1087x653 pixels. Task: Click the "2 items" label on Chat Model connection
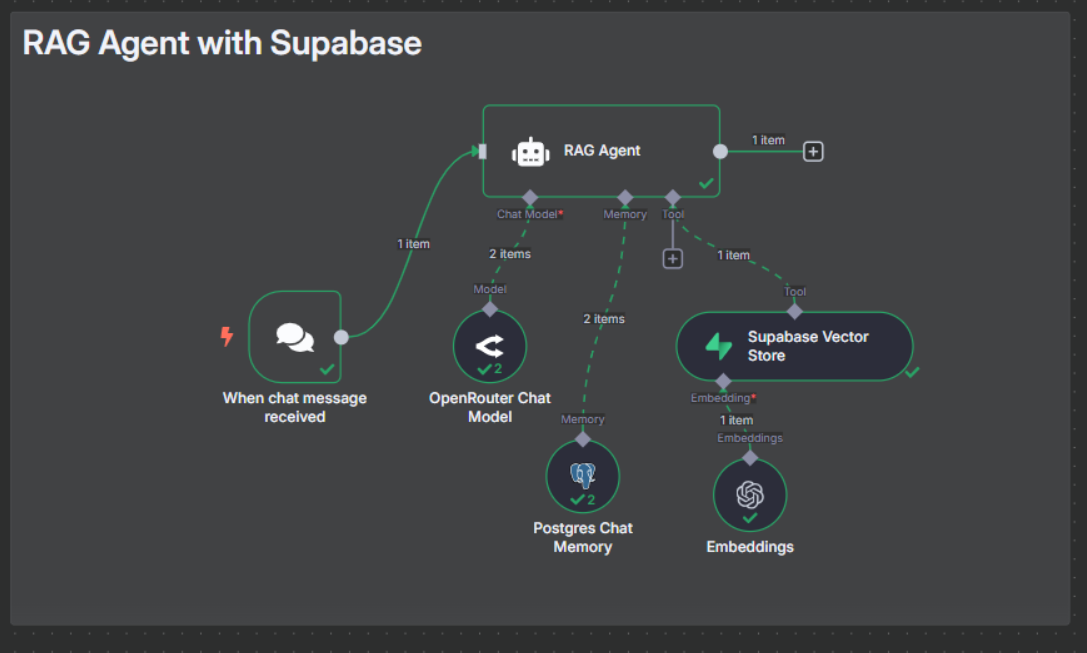(x=510, y=254)
